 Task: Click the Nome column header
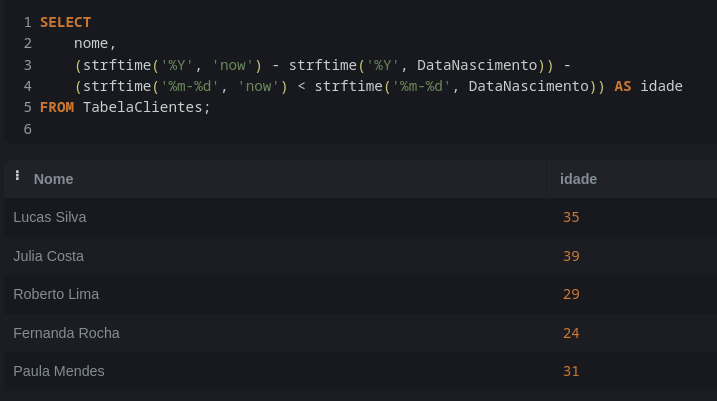tap(53, 179)
